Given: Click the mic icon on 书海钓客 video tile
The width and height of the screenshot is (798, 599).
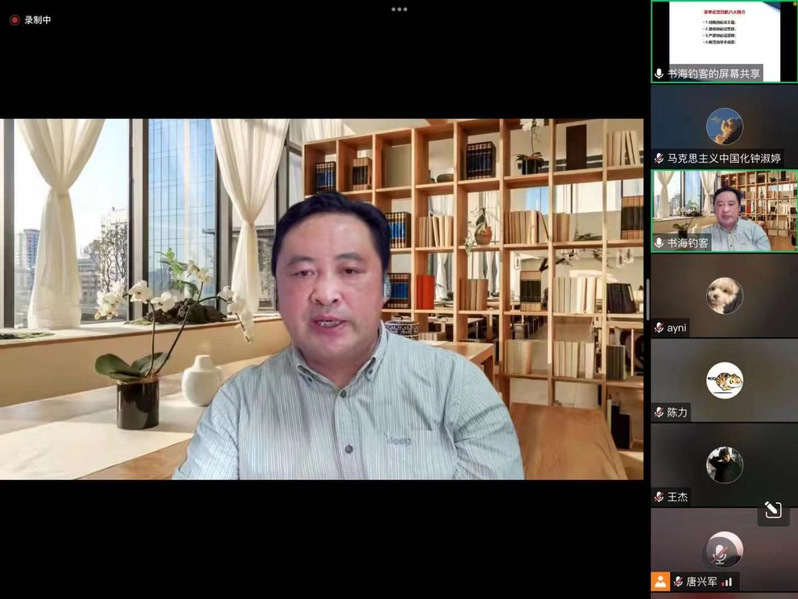Looking at the screenshot, I should coord(659,243).
